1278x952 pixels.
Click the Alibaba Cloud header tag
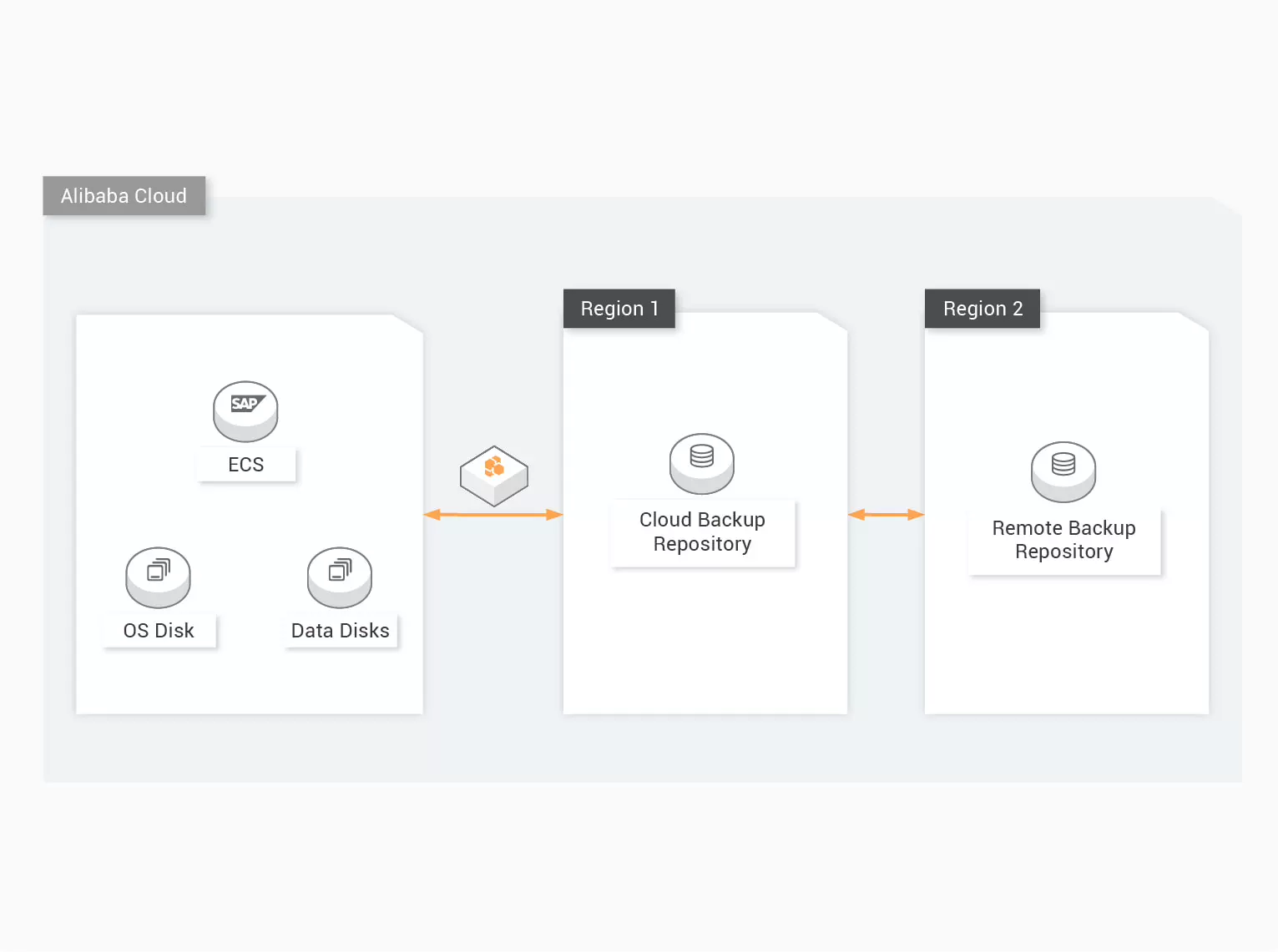click(124, 196)
